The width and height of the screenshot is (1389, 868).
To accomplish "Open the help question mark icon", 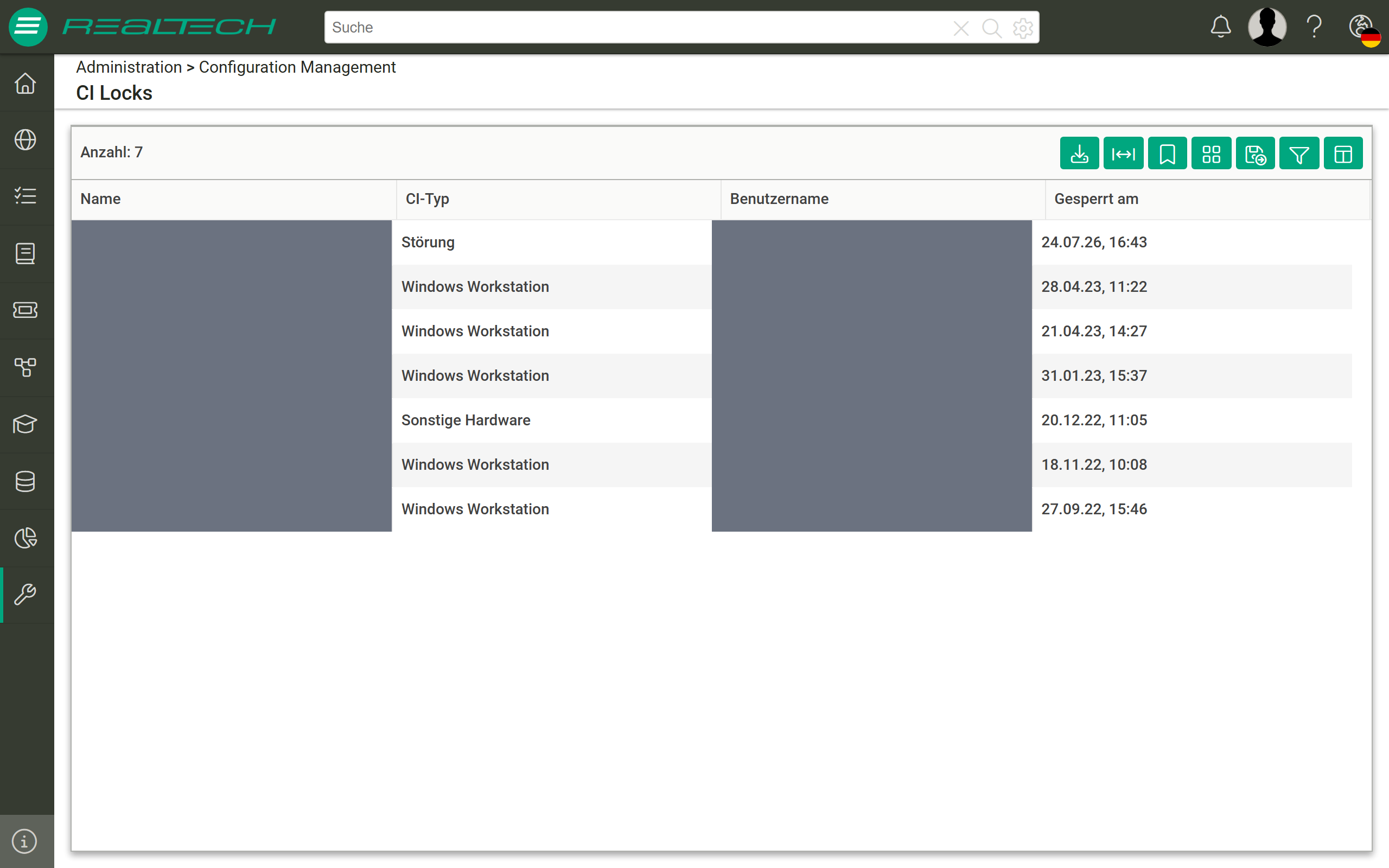I will click(1314, 27).
